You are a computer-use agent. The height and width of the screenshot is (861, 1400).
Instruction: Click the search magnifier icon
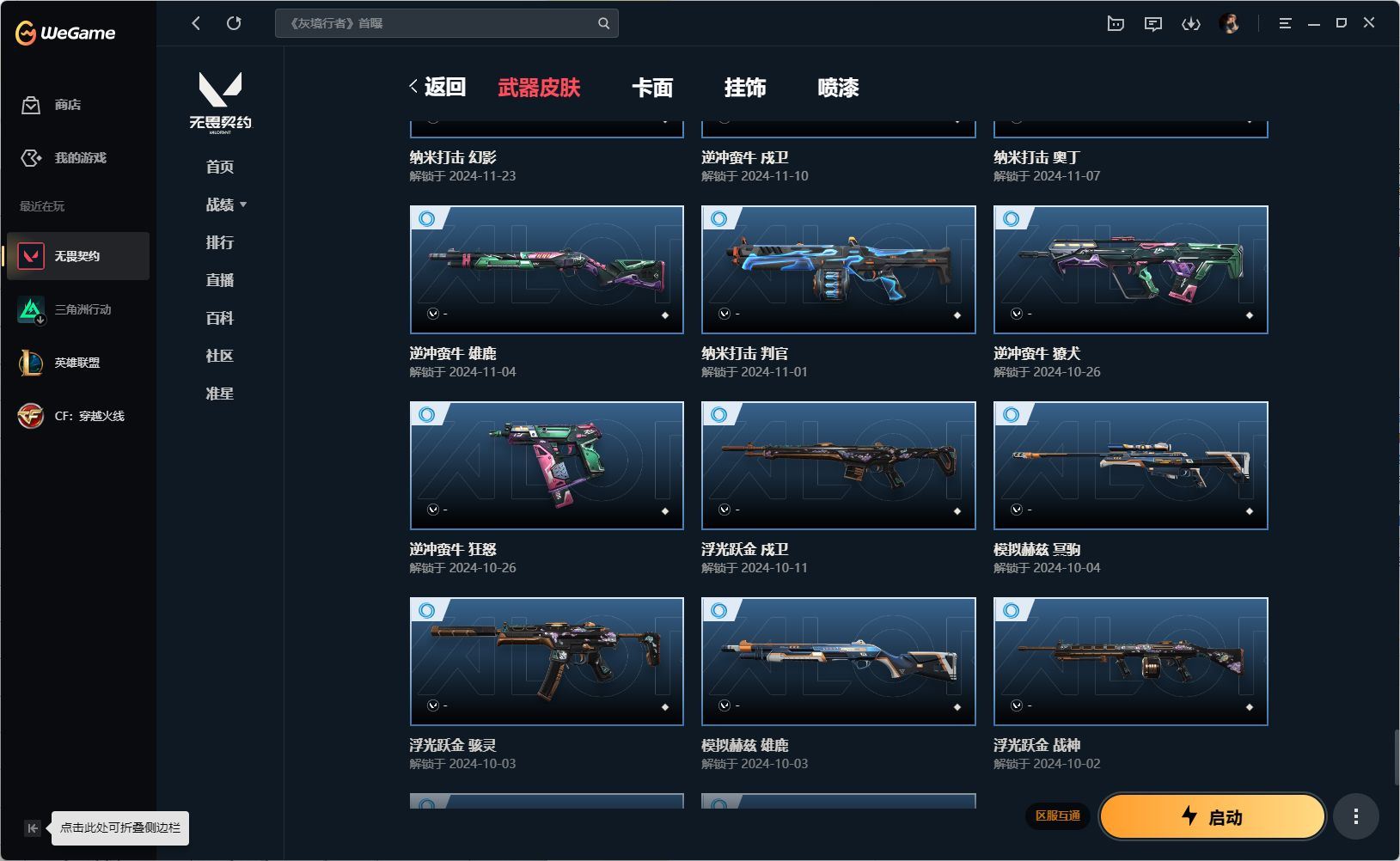pyautogui.click(x=603, y=23)
